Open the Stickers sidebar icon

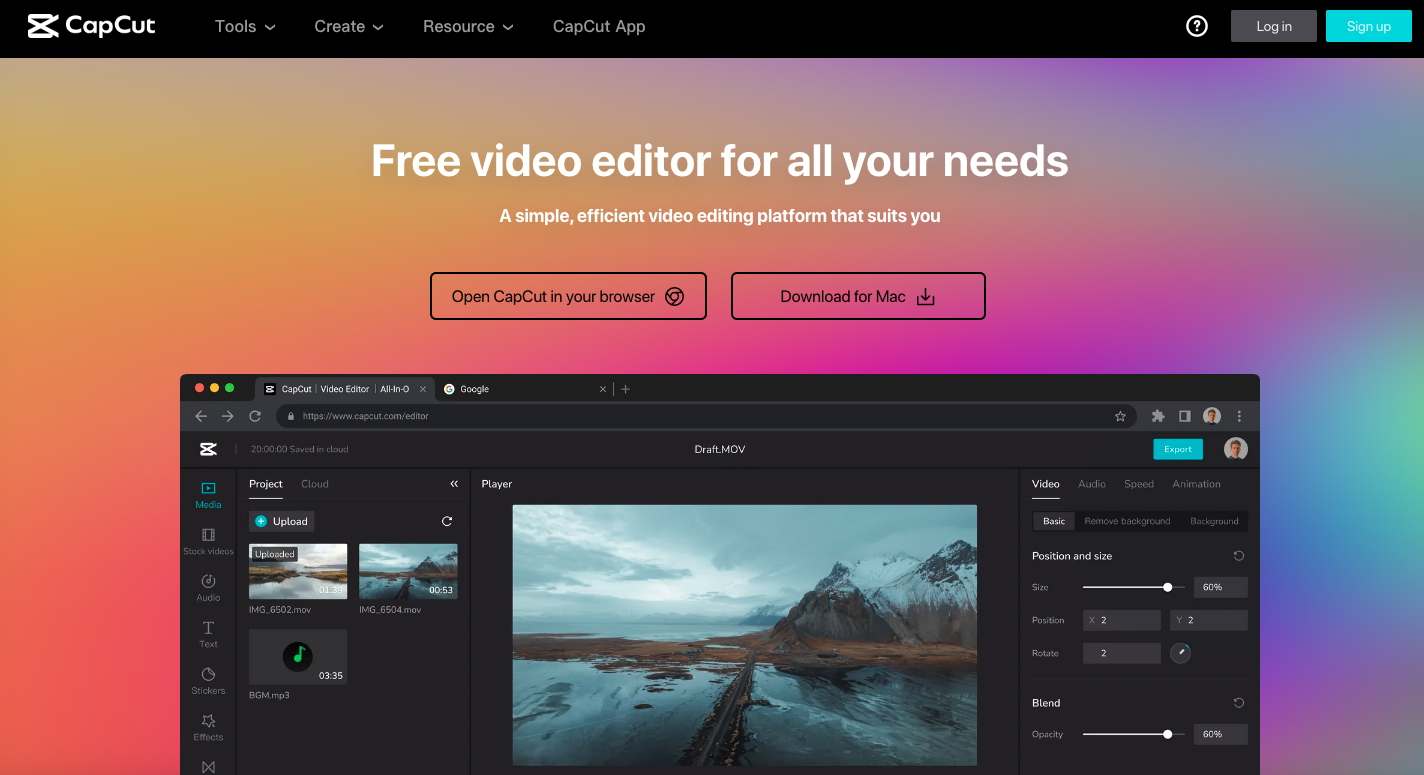208,681
